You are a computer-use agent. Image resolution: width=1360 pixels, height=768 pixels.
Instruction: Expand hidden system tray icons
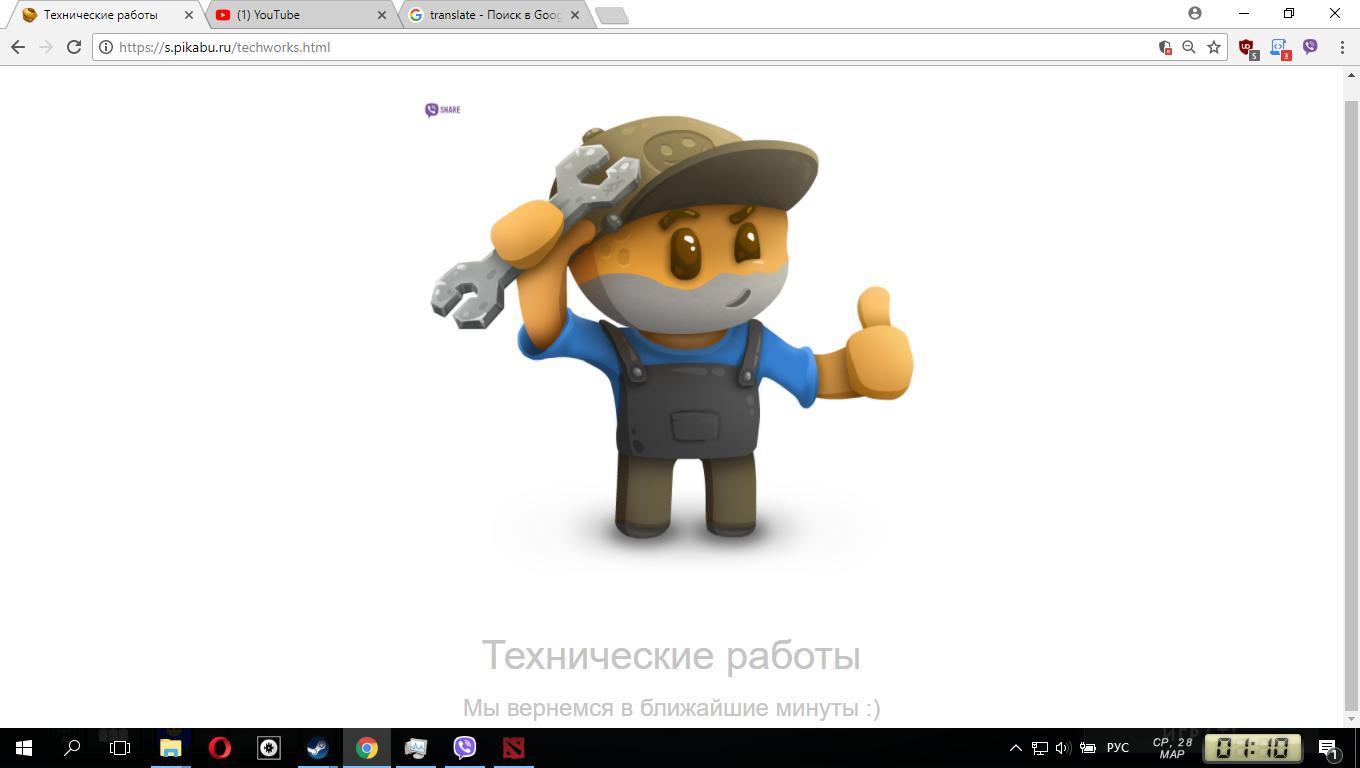pos(1015,748)
